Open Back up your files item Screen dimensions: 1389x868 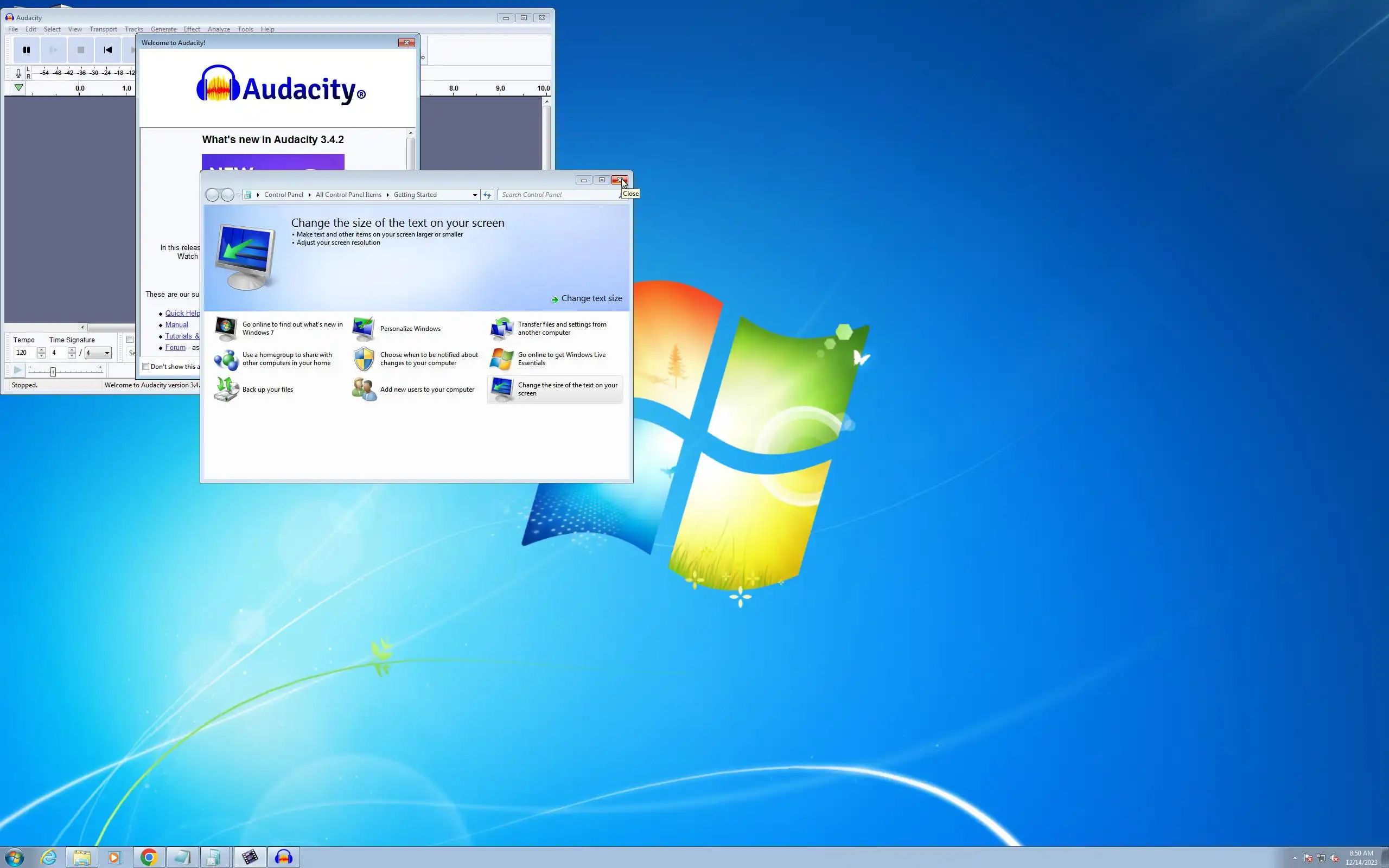(267, 389)
